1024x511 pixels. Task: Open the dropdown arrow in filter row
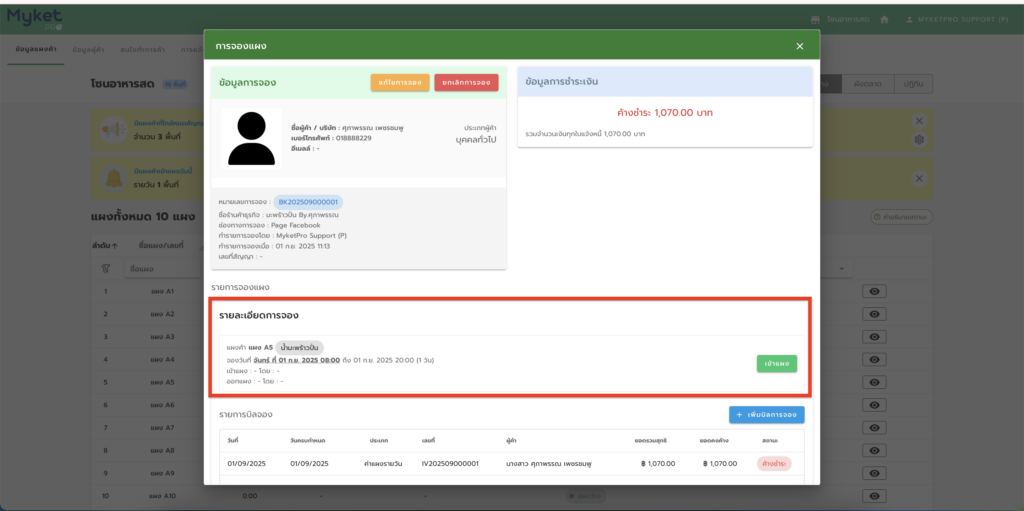[x=842, y=269]
